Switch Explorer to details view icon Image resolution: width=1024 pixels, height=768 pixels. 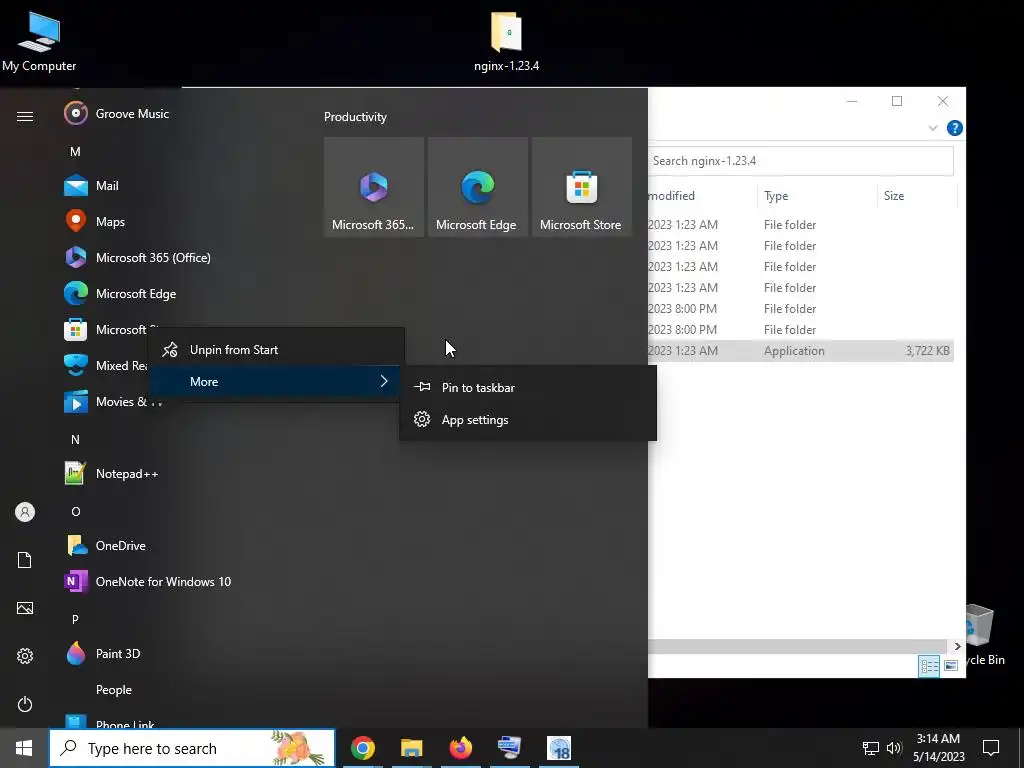(929, 666)
